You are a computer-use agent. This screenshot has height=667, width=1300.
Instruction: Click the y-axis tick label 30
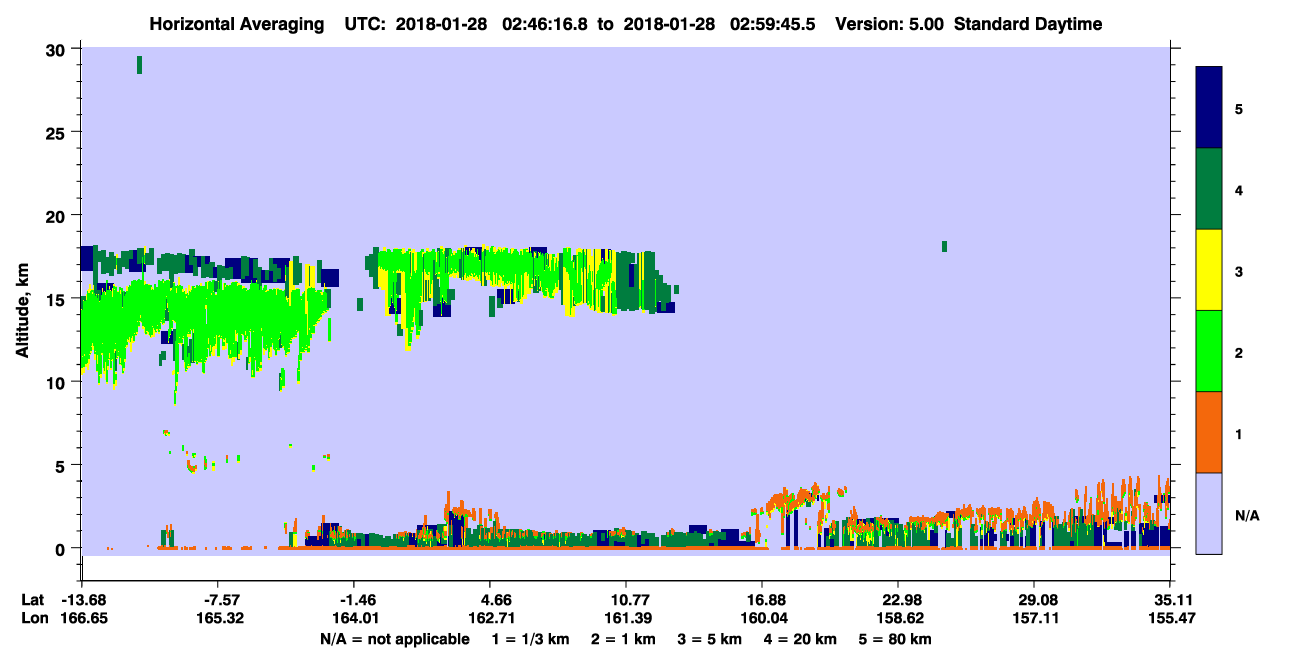pyautogui.click(x=57, y=50)
